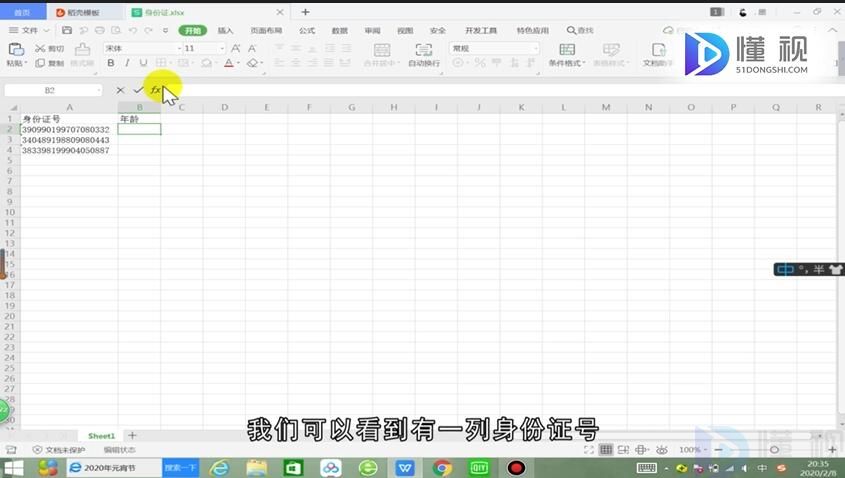Collapse the ribbon with the chevron arrow
Screen dimensions: 845x478
click(832, 30)
